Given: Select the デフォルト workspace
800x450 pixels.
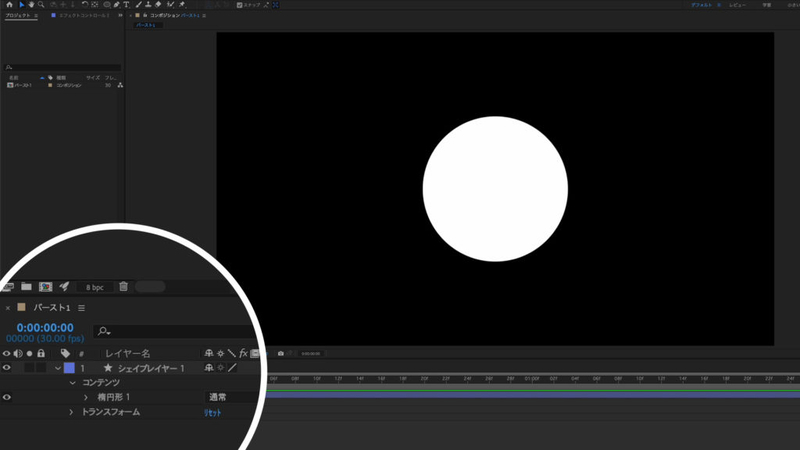Looking at the screenshot, I should pos(702,5).
